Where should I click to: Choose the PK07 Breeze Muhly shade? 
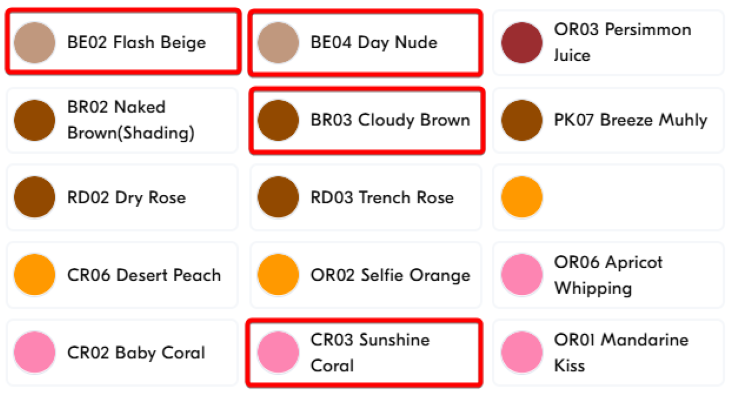coord(608,120)
